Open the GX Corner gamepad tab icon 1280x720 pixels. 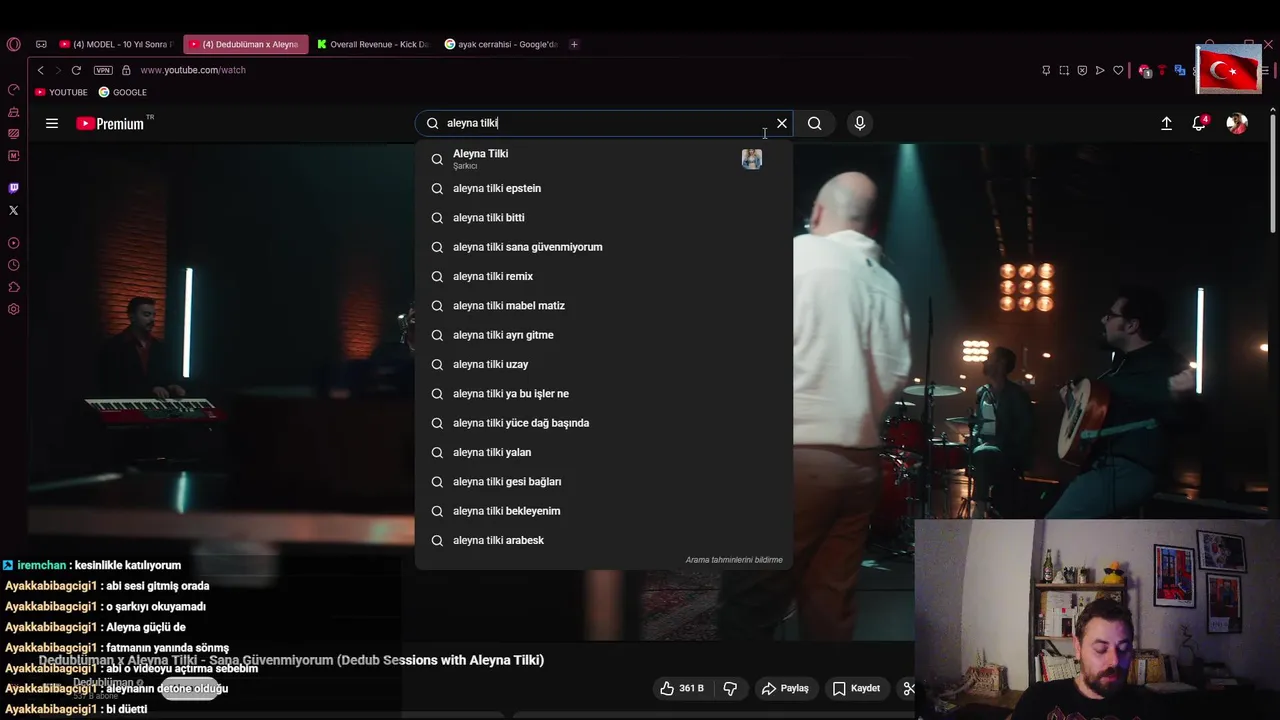click(x=41, y=44)
